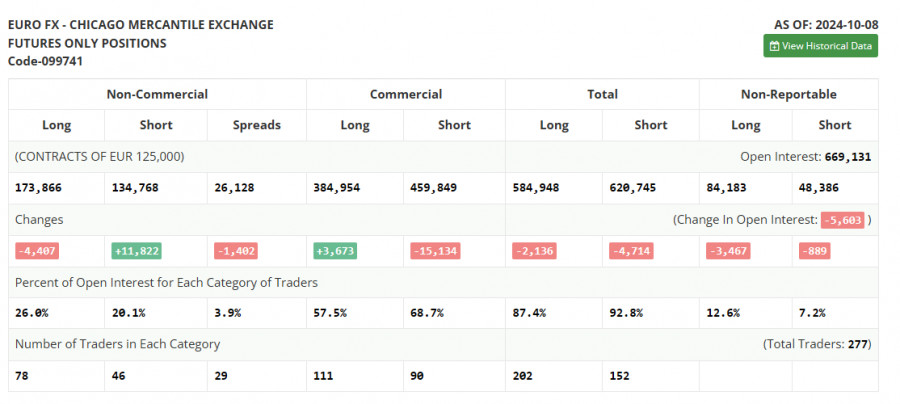Click the 68.7% percent value

pyautogui.click(x=427, y=313)
